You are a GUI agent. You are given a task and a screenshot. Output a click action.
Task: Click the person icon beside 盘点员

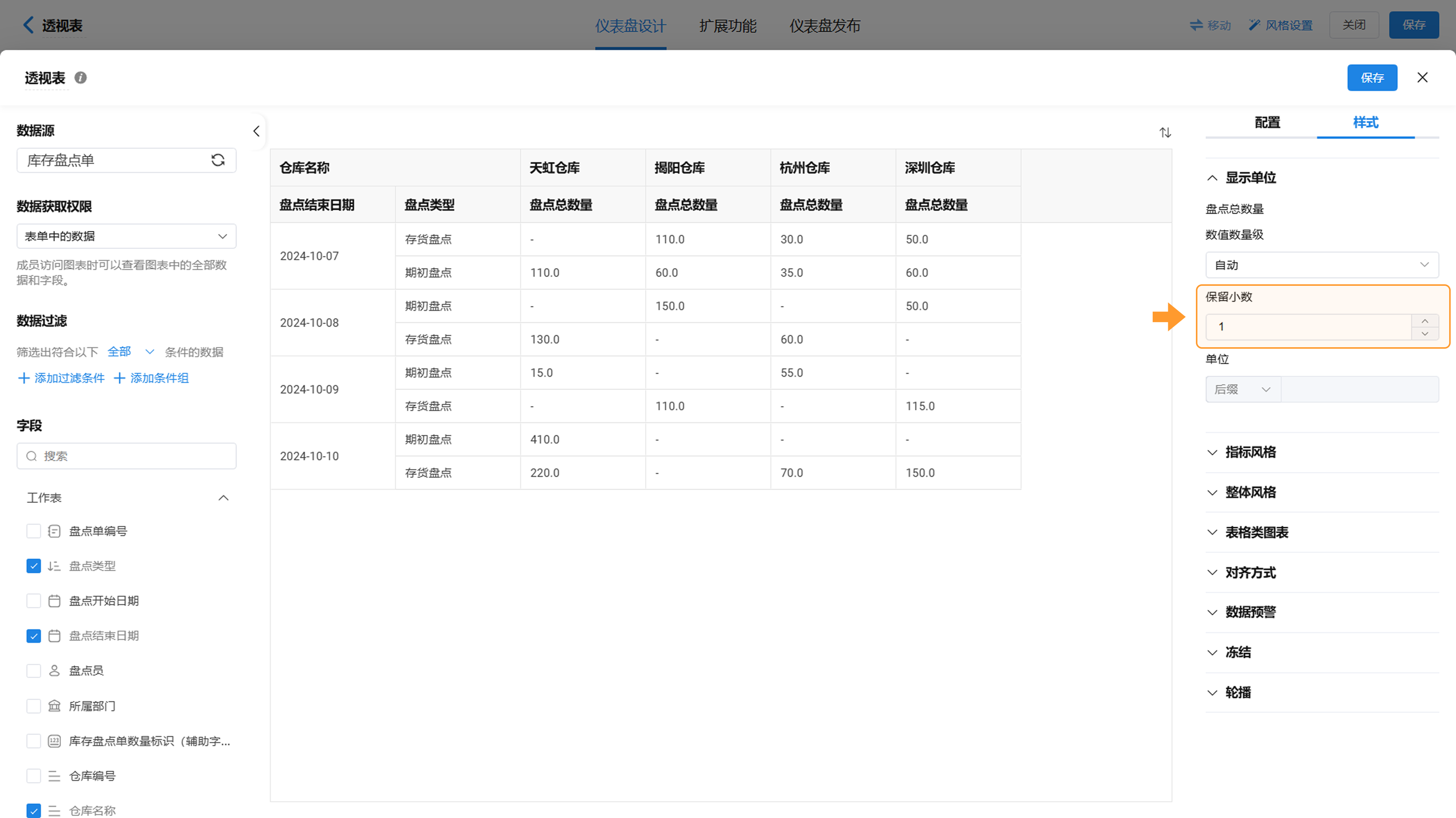tap(54, 671)
